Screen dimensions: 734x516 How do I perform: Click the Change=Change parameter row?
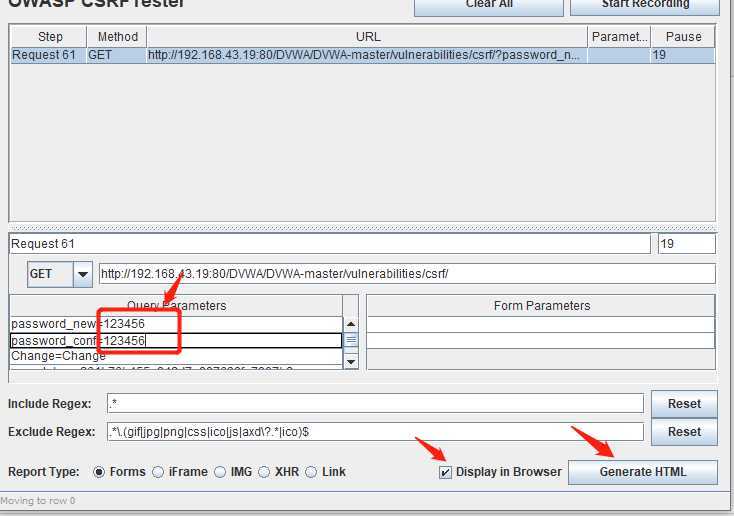[x=176, y=356]
